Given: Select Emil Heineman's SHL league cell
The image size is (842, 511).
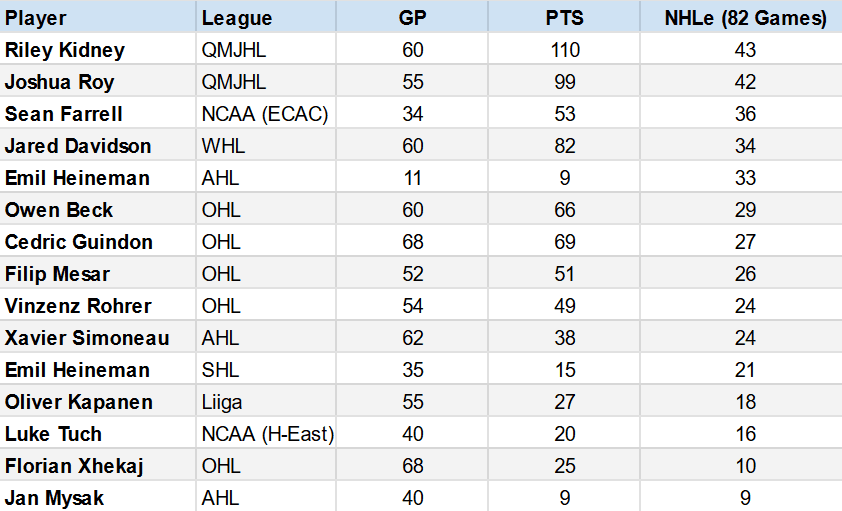Looking at the screenshot, I should pos(266,369).
